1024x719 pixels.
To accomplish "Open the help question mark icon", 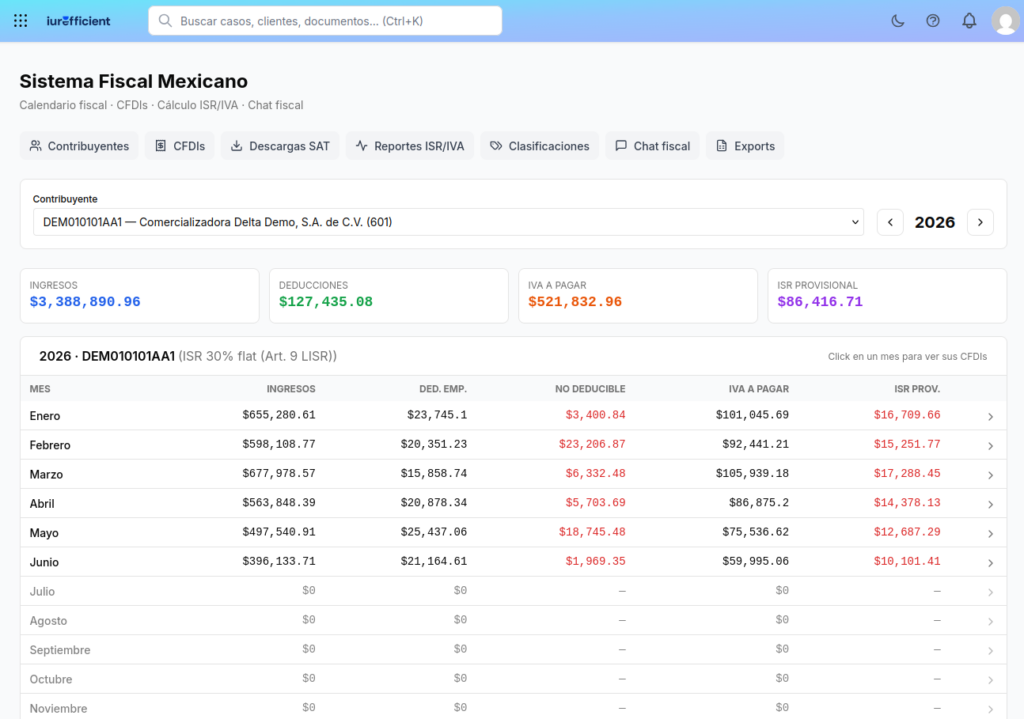I will point(933,21).
